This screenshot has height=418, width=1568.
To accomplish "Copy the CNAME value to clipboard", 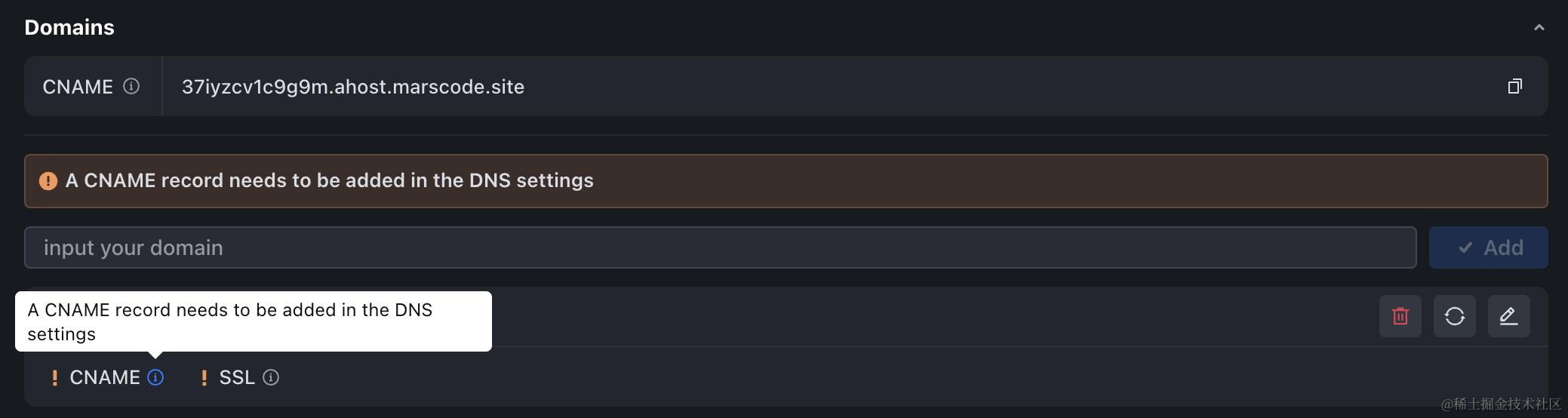I will pos(1514,87).
